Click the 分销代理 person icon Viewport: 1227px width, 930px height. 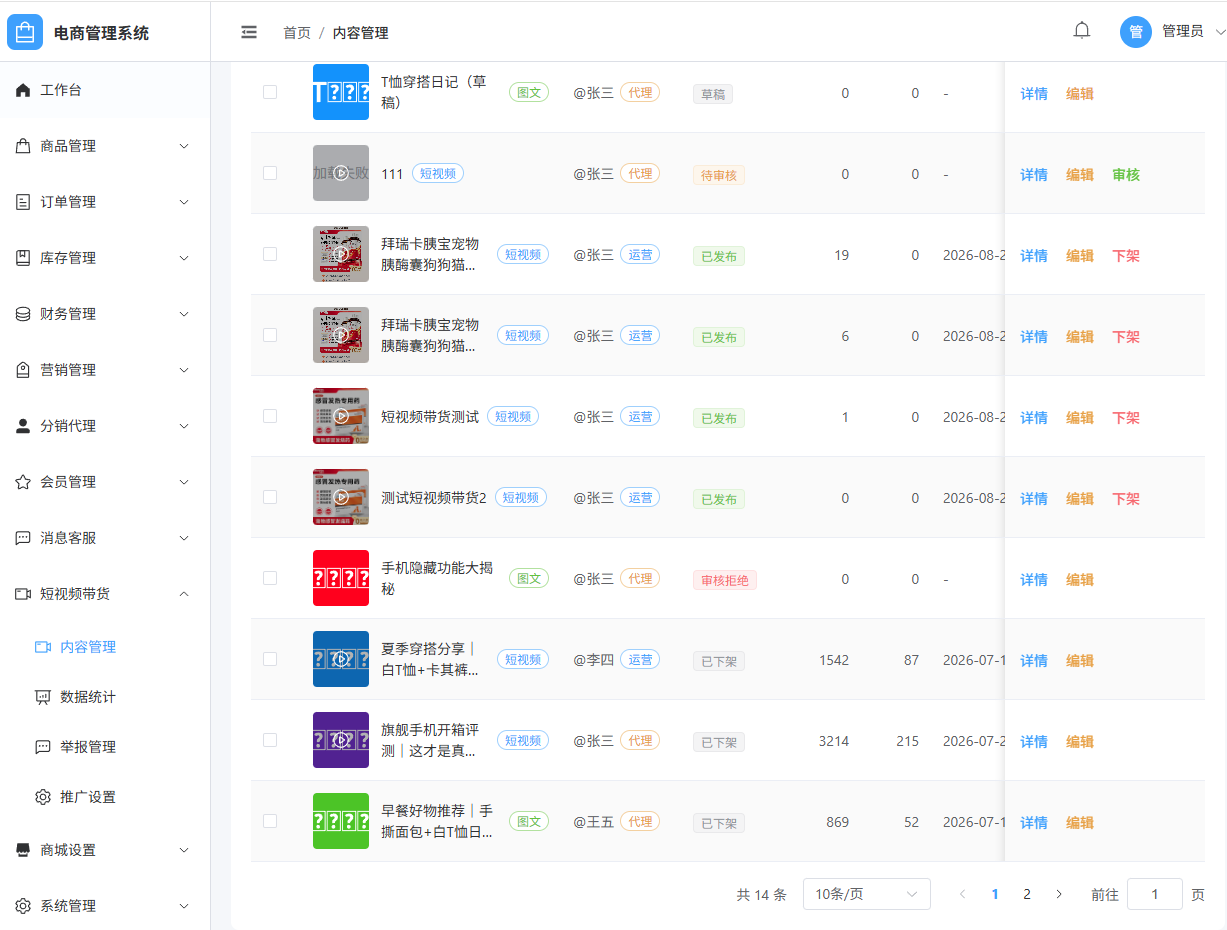[23, 426]
